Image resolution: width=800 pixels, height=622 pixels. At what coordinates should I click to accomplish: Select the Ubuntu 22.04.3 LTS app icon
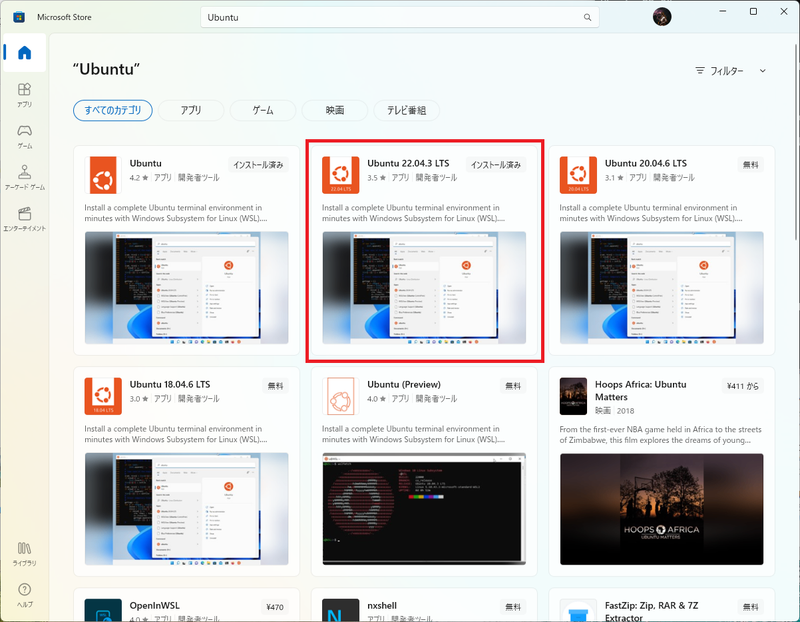341,174
